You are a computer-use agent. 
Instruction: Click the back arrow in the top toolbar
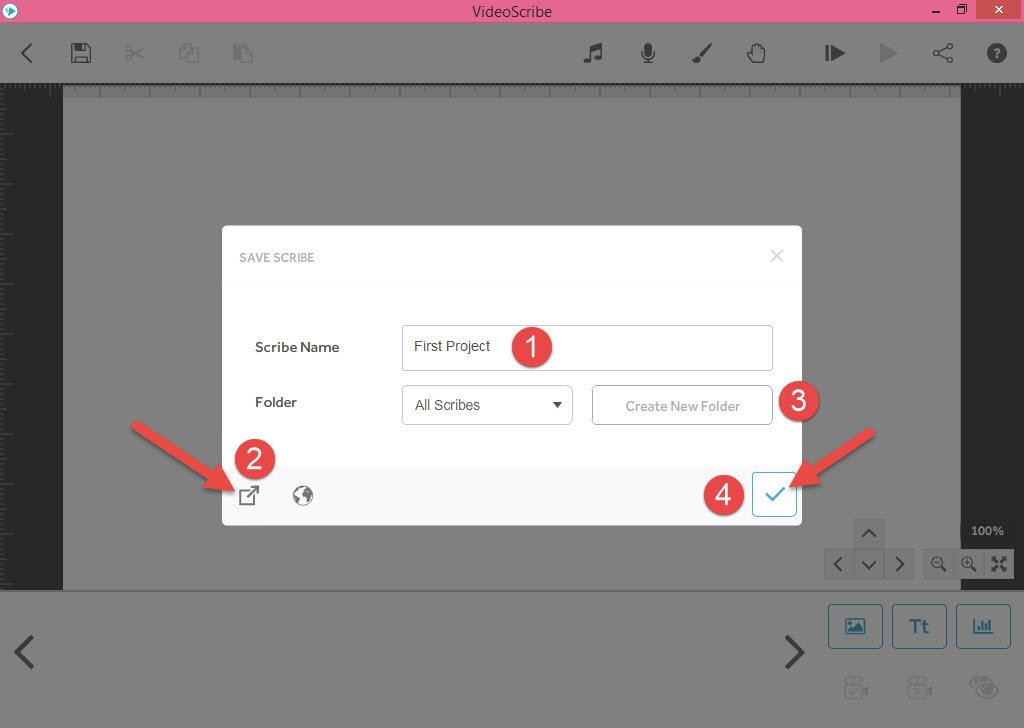coord(27,53)
